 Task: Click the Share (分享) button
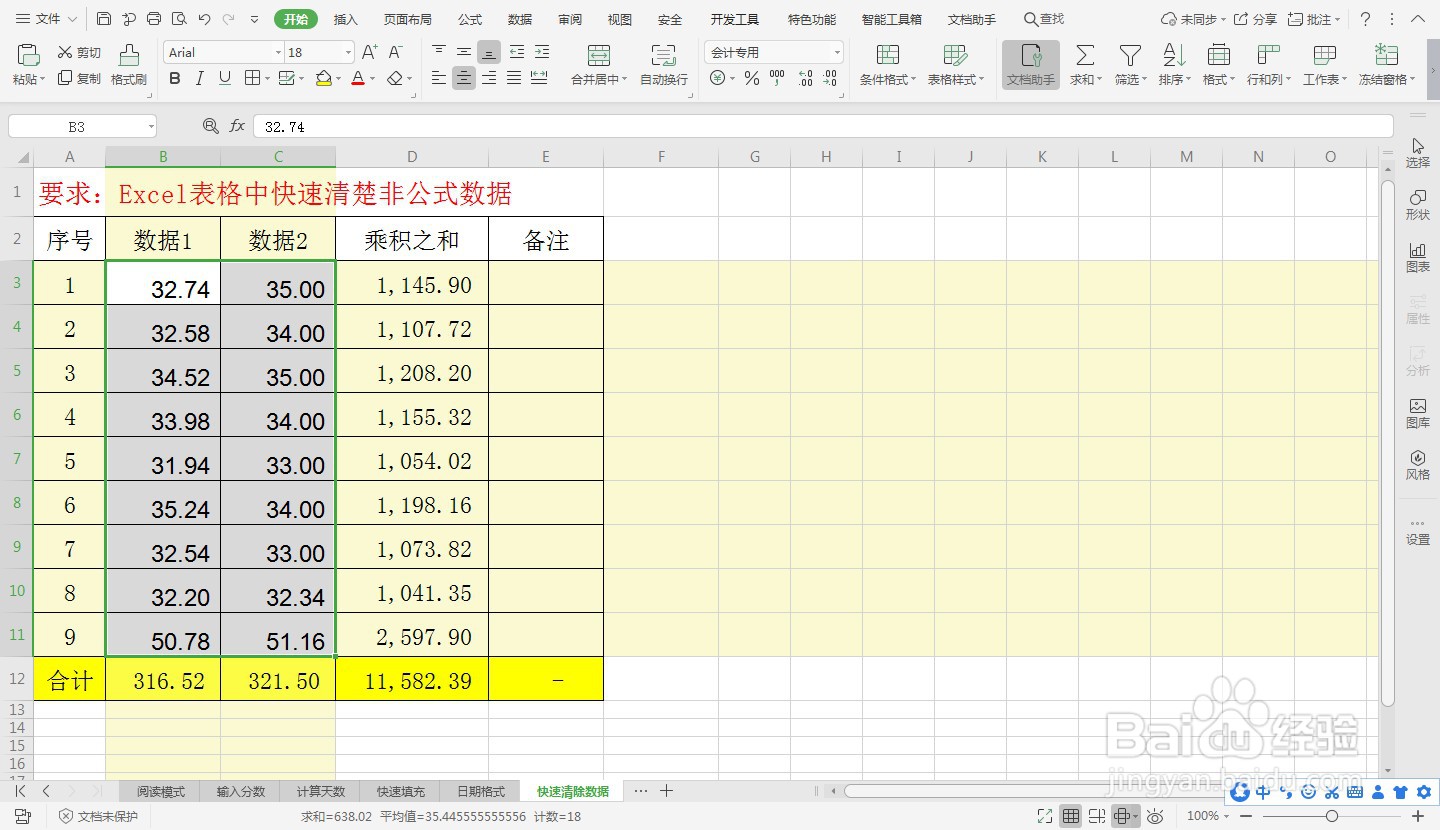[x=1256, y=19]
